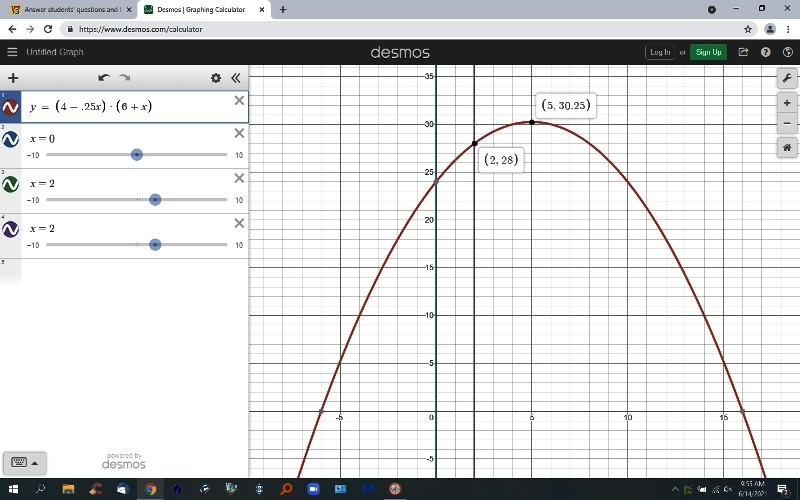
Task: Click the empty expression row 5
Action: (124, 270)
